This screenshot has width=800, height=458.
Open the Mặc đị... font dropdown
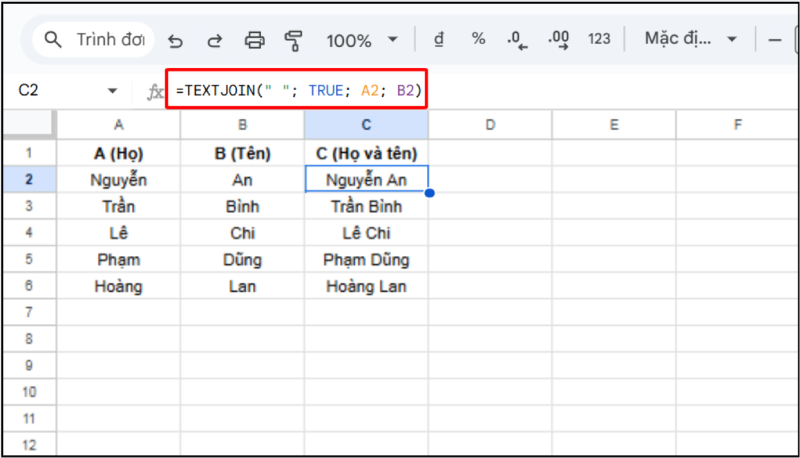coord(690,39)
